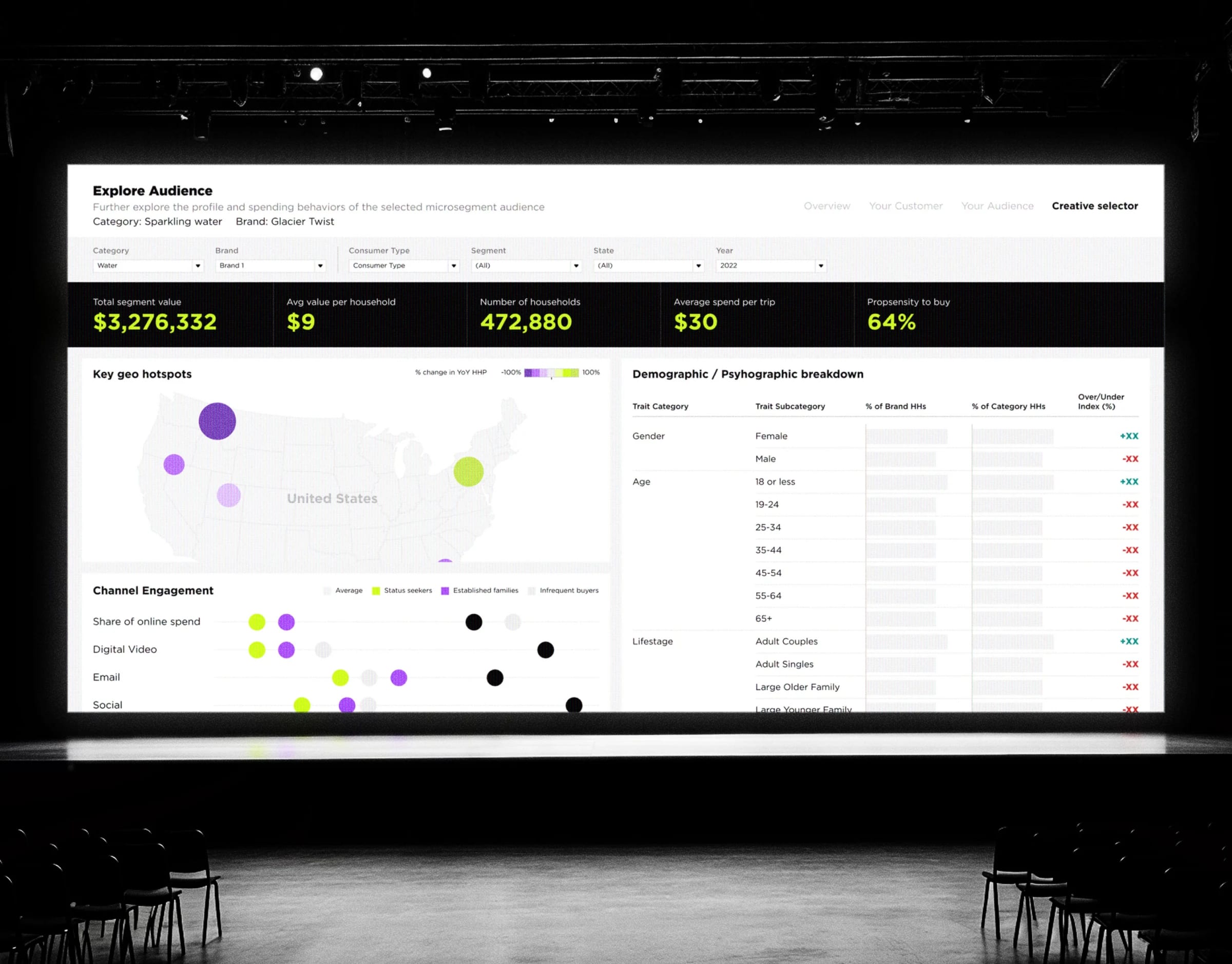This screenshot has height=964, width=1232.
Task: Open the Brand dropdown showing Brand 1
Action: (x=270, y=266)
